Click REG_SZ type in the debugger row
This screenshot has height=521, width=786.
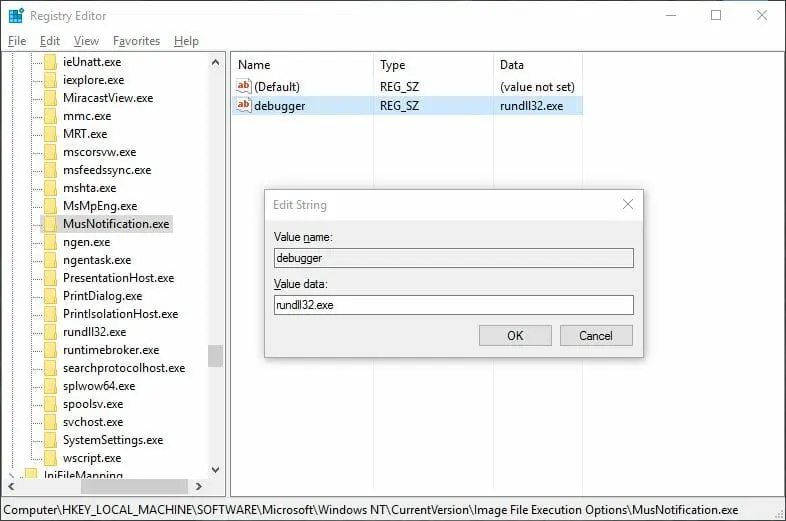tap(399, 106)
